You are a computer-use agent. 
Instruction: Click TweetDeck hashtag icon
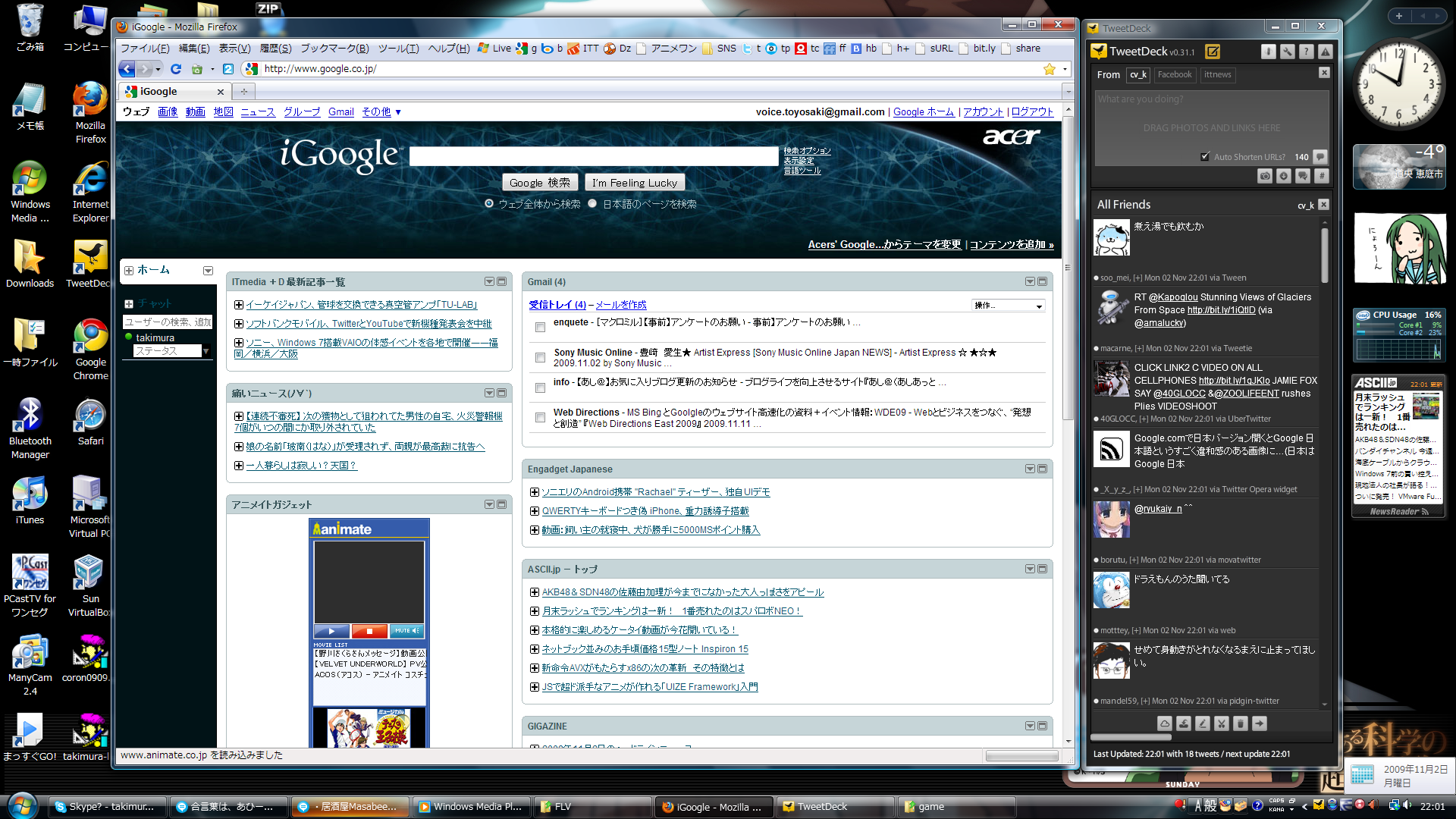click(1321, 176)
